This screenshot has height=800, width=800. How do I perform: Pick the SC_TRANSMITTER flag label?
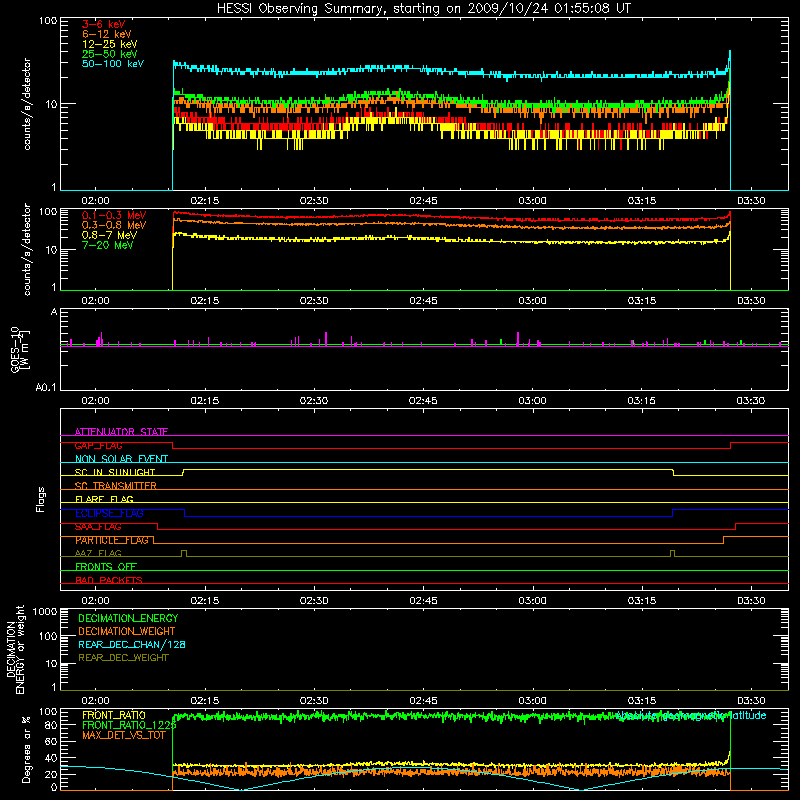pos(116,486)
